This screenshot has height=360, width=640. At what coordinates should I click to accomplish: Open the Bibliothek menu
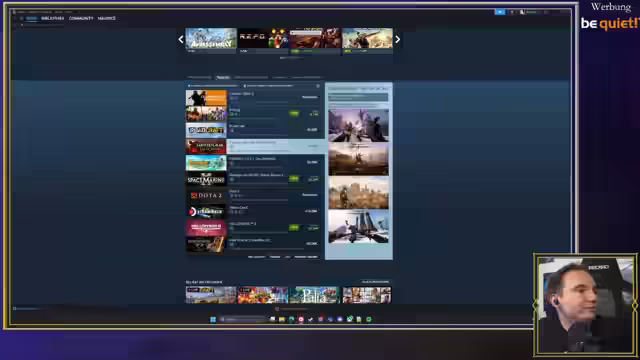53,18
